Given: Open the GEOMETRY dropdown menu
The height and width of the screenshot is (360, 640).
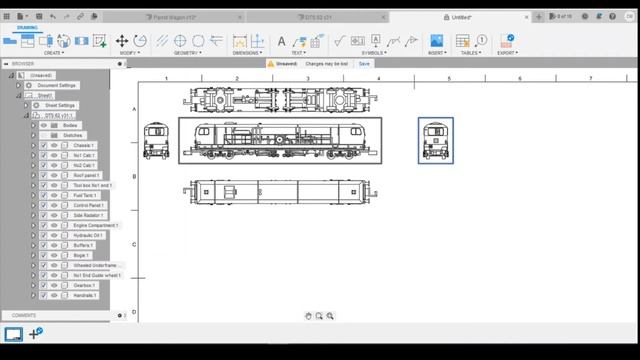Looking at the screenshot, I should click(x=188, y=53).
